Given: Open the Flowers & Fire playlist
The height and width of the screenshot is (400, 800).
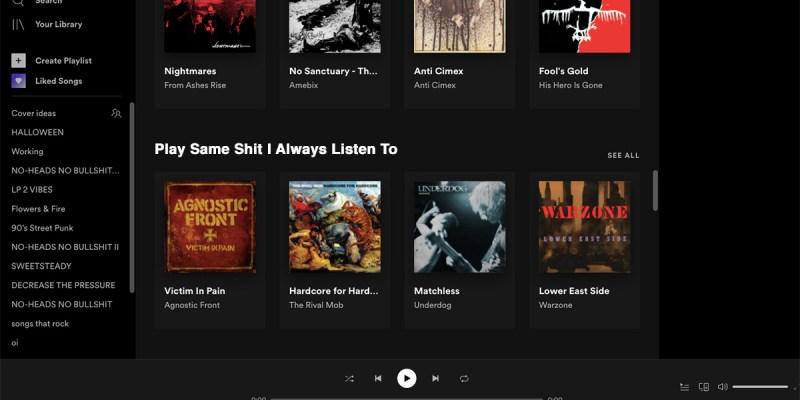Looking at the screenshot, I should coord(38,209).
